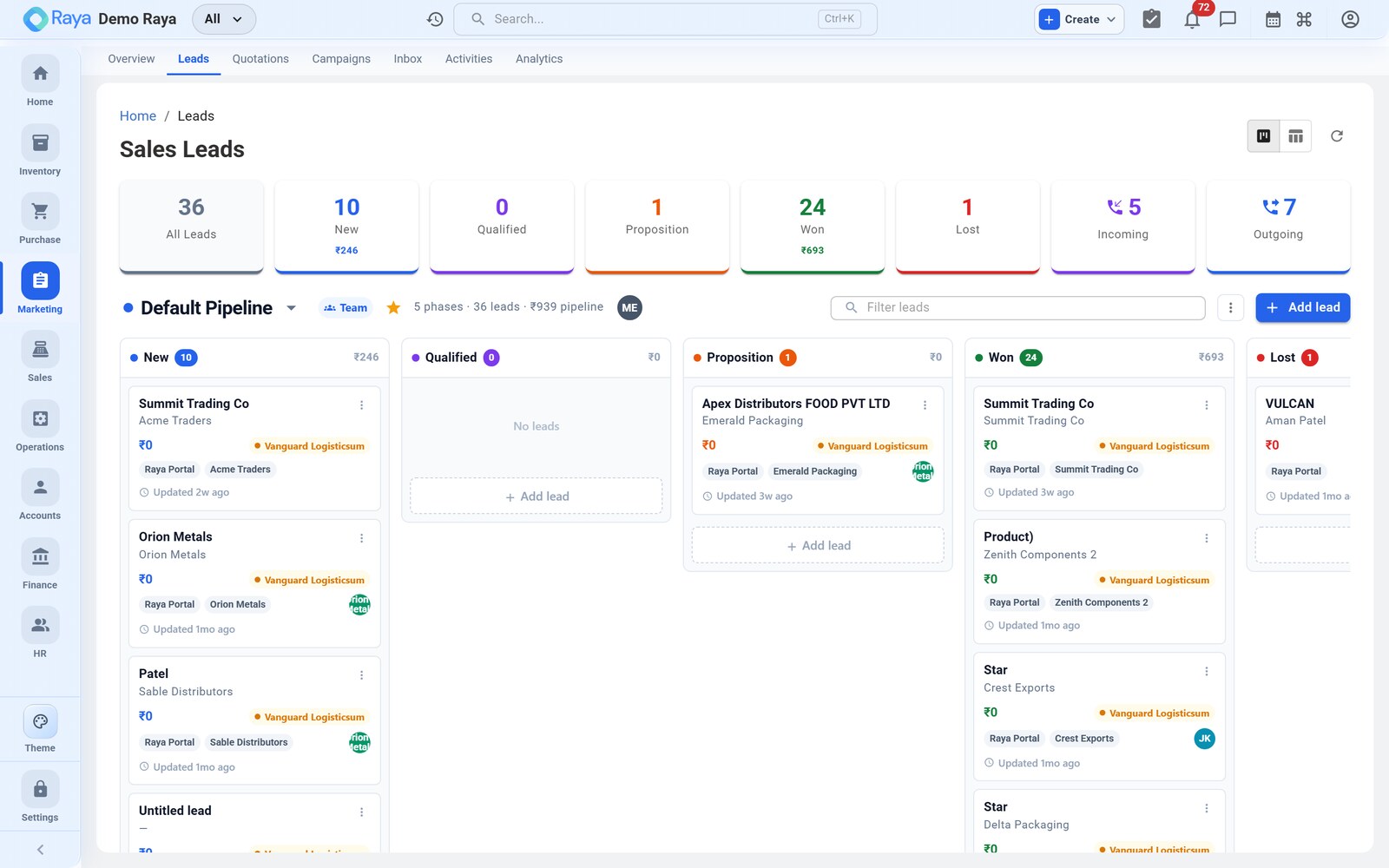
Task: Expand the Default Pipeline selector
Action: point(291,308)
